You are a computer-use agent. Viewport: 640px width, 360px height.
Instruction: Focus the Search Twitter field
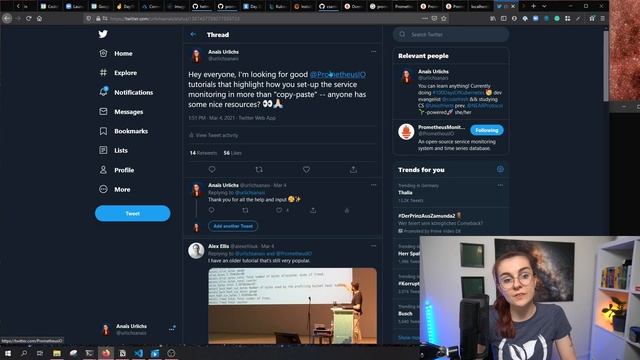tap(451, 34)
